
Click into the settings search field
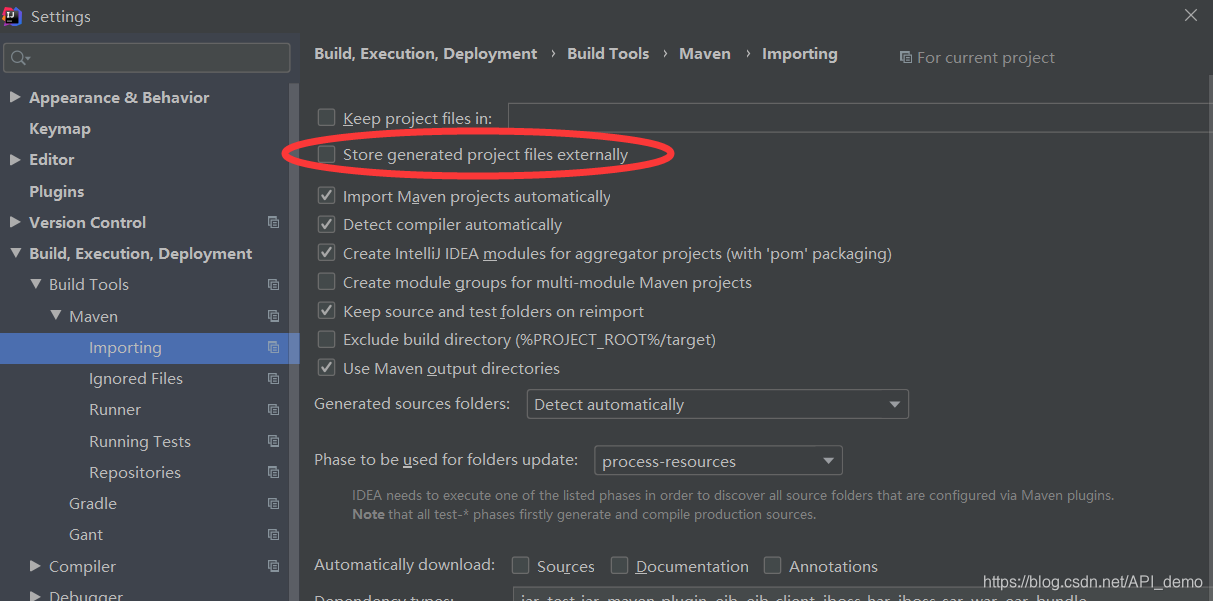(147, 58)
